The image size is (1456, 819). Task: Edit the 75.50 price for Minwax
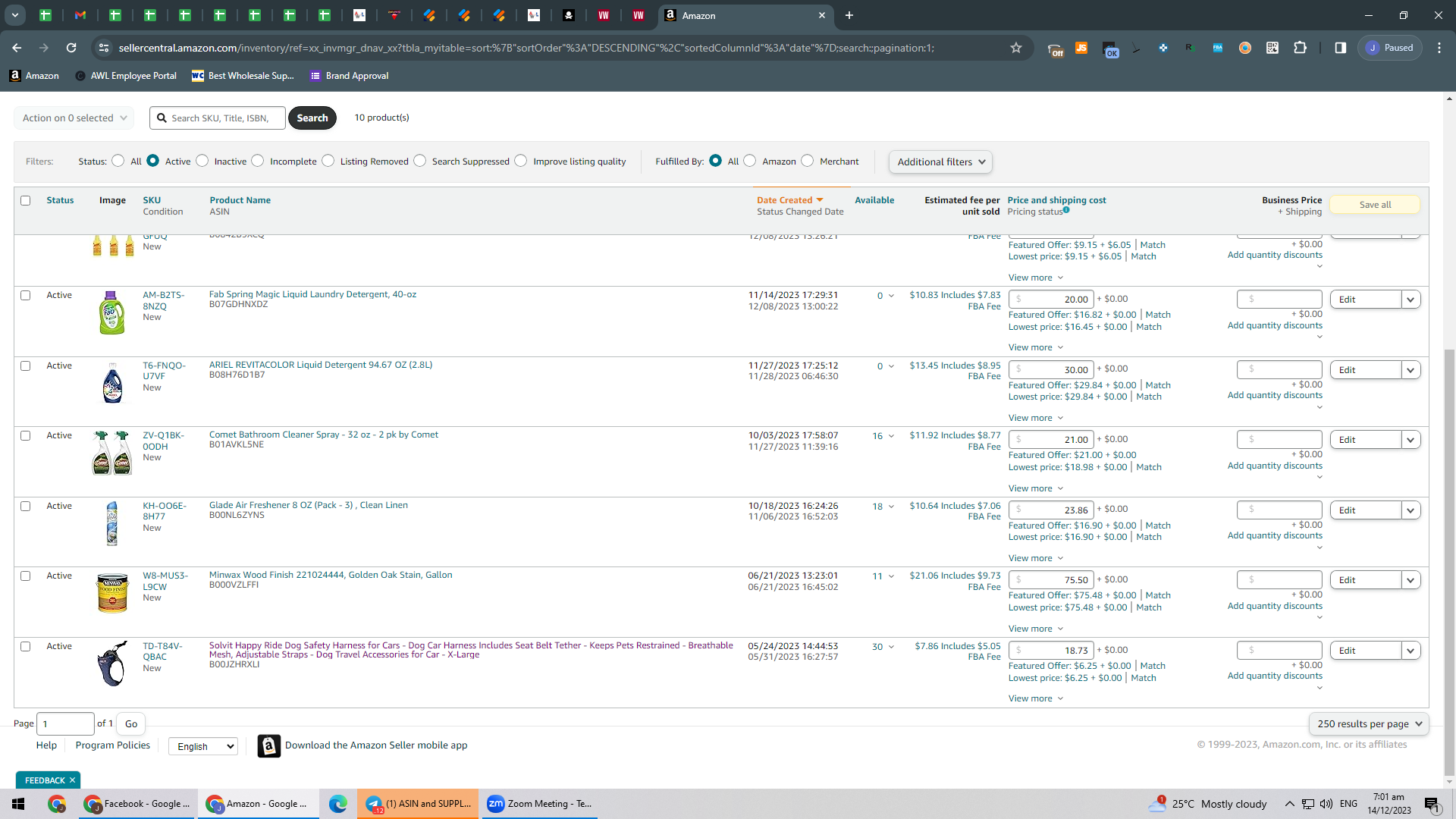[1051, 579]
